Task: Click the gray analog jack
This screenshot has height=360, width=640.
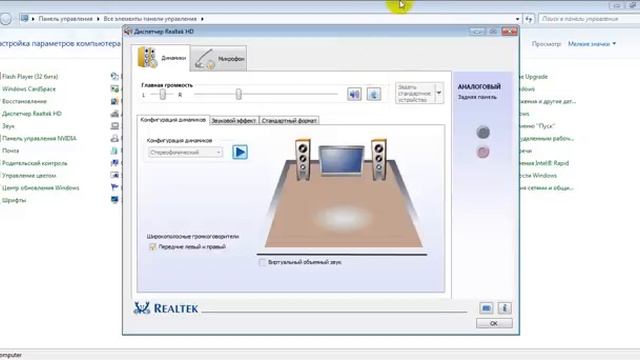Action: [483, 132]
